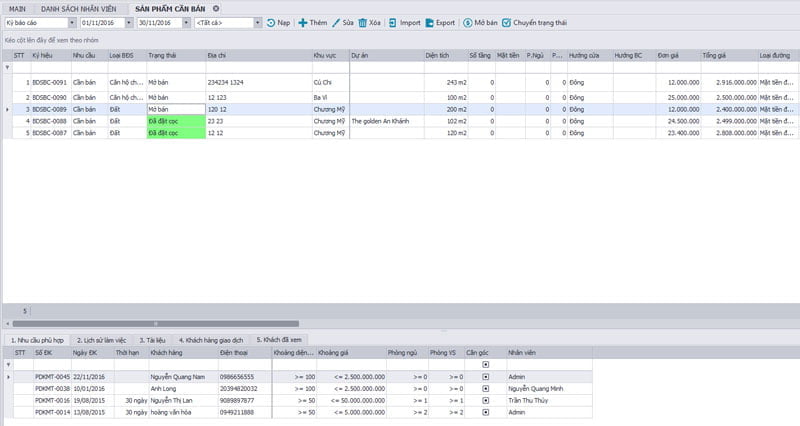The height and width of the screenshot is (426, 800).
Task: Toggle Căn góc checkbox for PDKMT-0014
Action: pyautogui.click(x=486, y=410)
